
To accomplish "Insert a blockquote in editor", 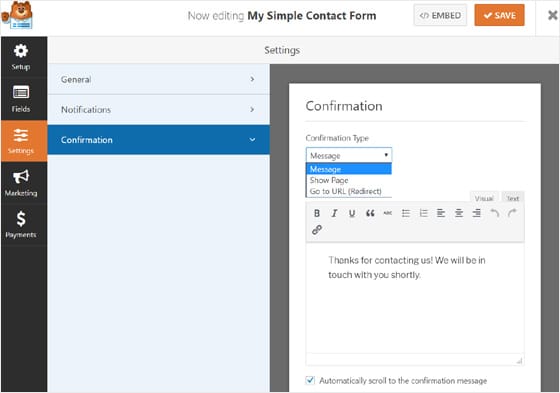I will point(370,213).
